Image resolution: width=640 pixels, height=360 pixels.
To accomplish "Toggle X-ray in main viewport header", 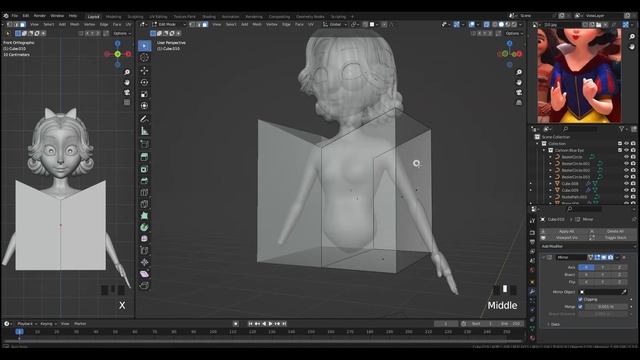I will [487, 24].
